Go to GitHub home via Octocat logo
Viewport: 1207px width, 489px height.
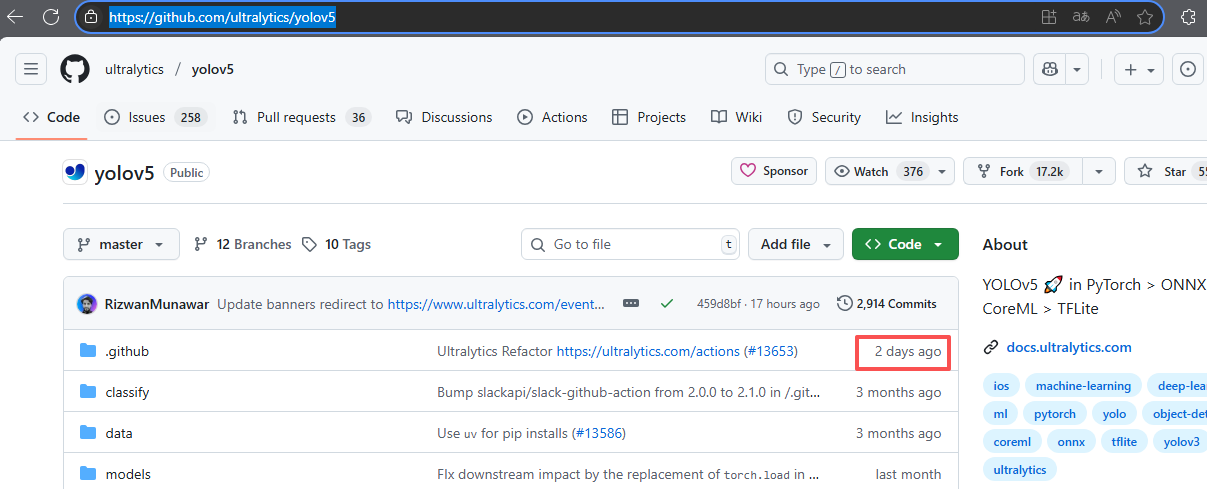pyautogui.click(x=75, y=69)
